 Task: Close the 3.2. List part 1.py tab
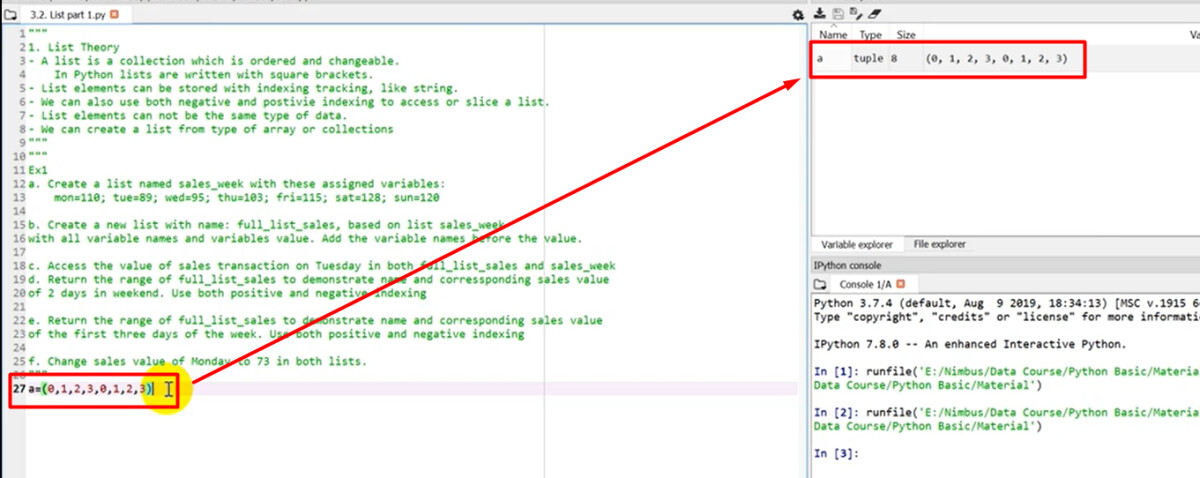113,15
